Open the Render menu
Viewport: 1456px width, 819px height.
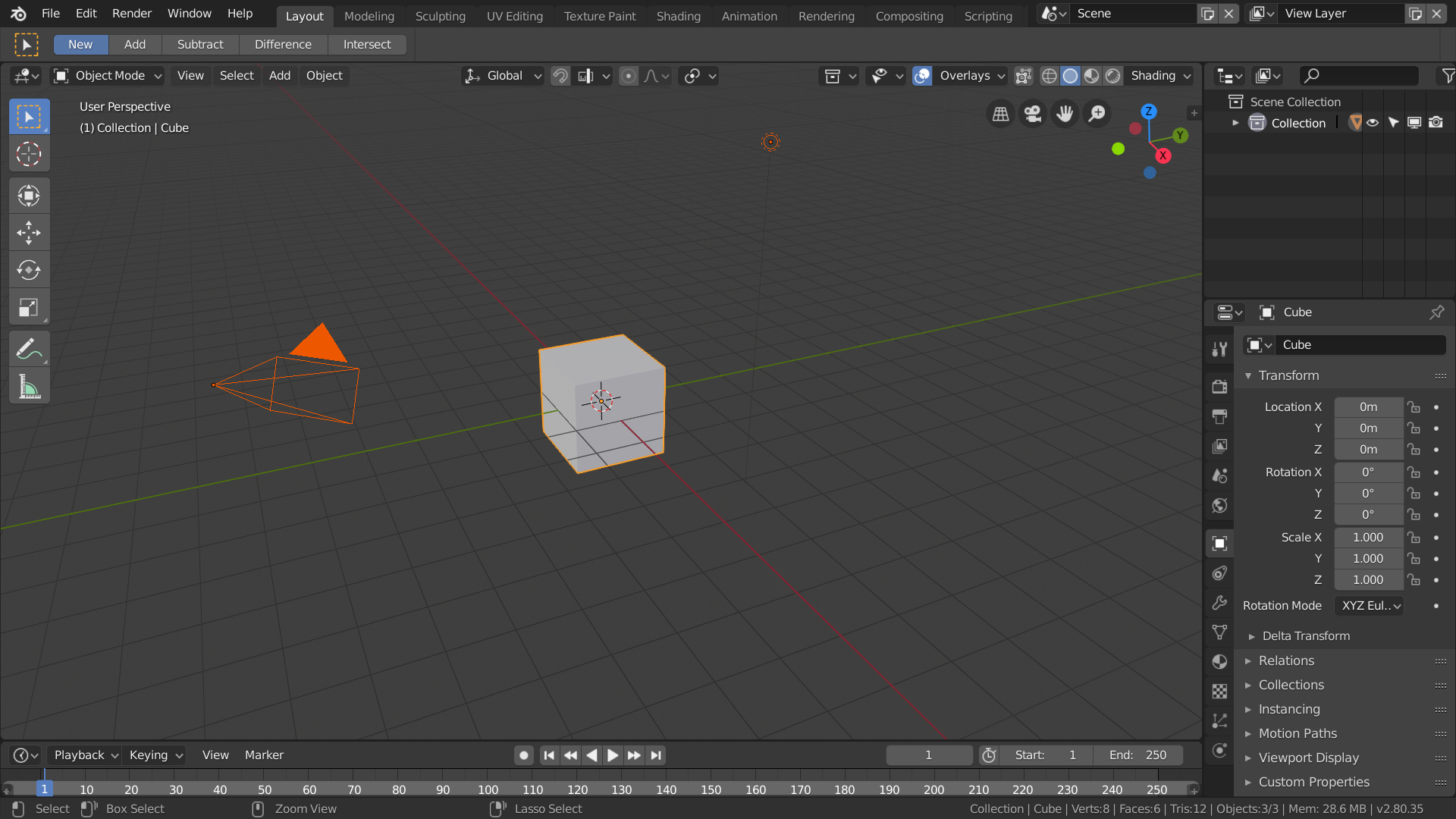pos(132,14)
